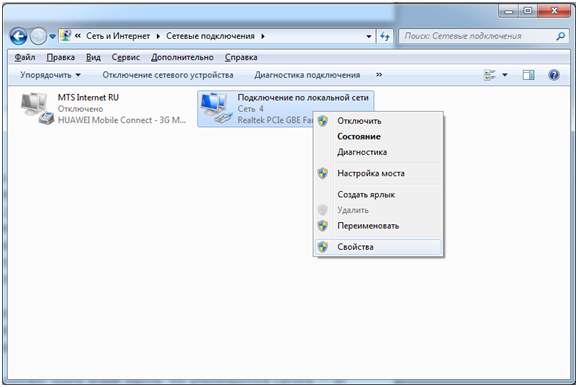The width and height of the screenshot is (578, 387).
Task: Choose 'Переименовать' in context menu
Action: 378,226
